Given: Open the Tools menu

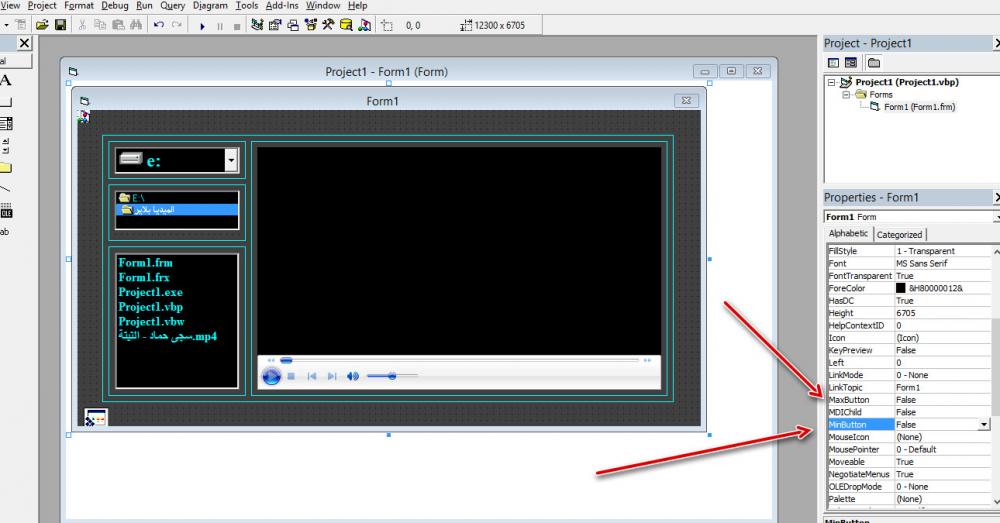Looking at the screenshot, I should (247, 6).
